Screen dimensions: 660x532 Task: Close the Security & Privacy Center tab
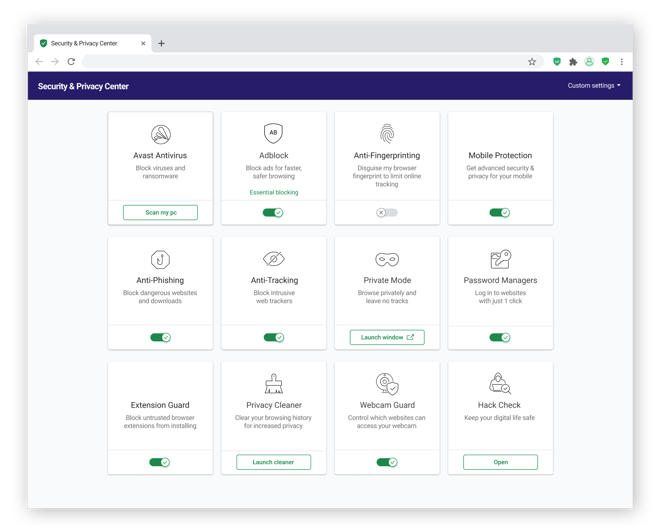[143, 43]
